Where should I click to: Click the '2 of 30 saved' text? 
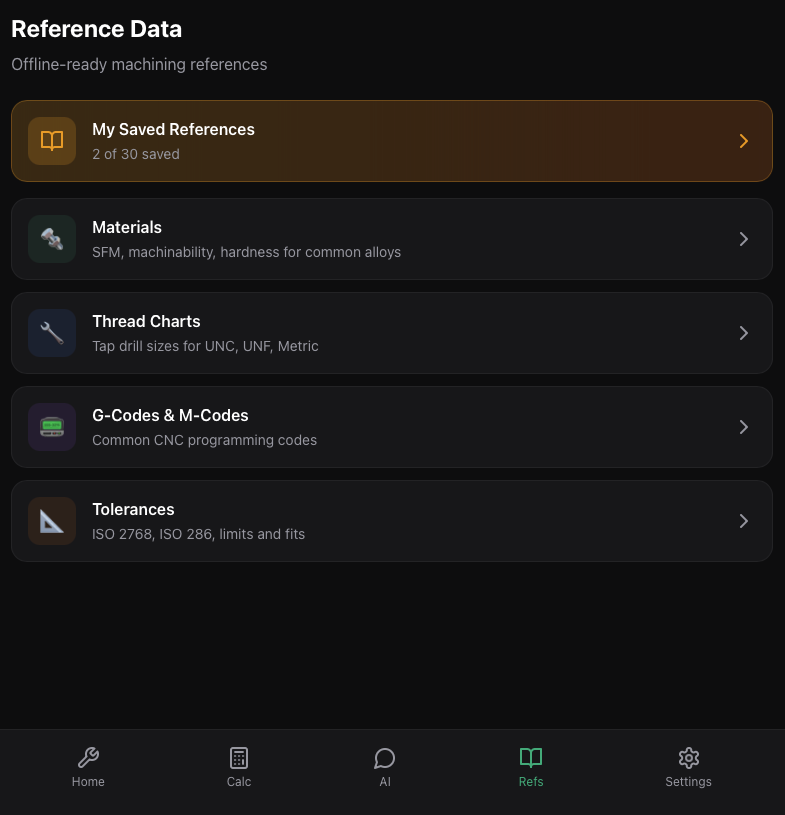(136, 154)
